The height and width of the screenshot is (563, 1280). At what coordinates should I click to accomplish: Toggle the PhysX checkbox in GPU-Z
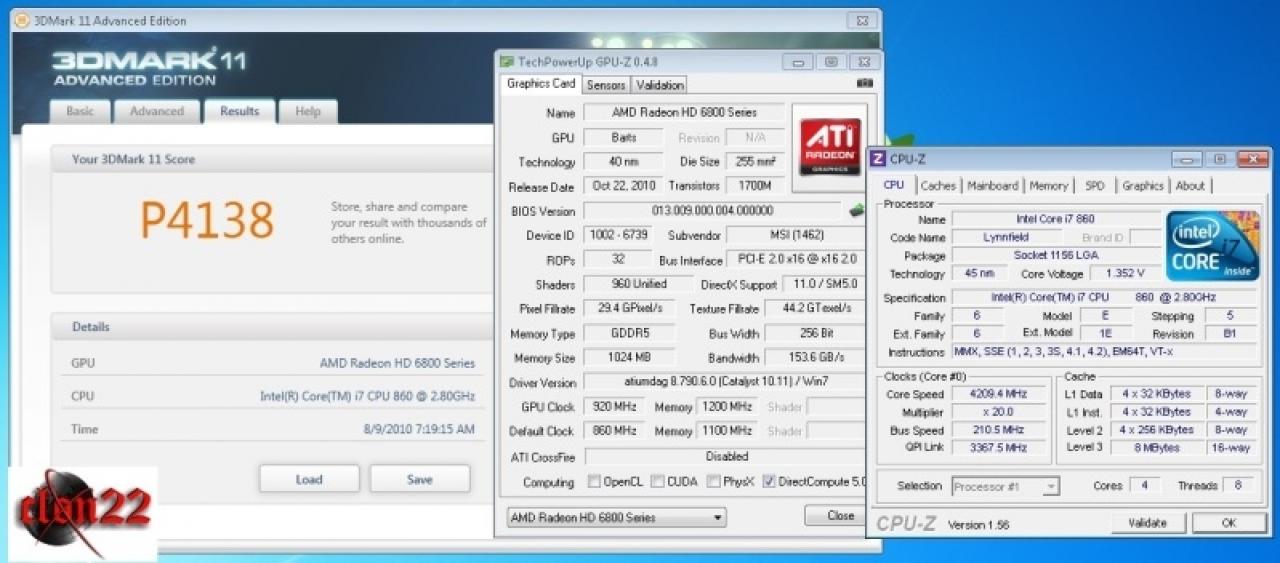coord(714,481)
